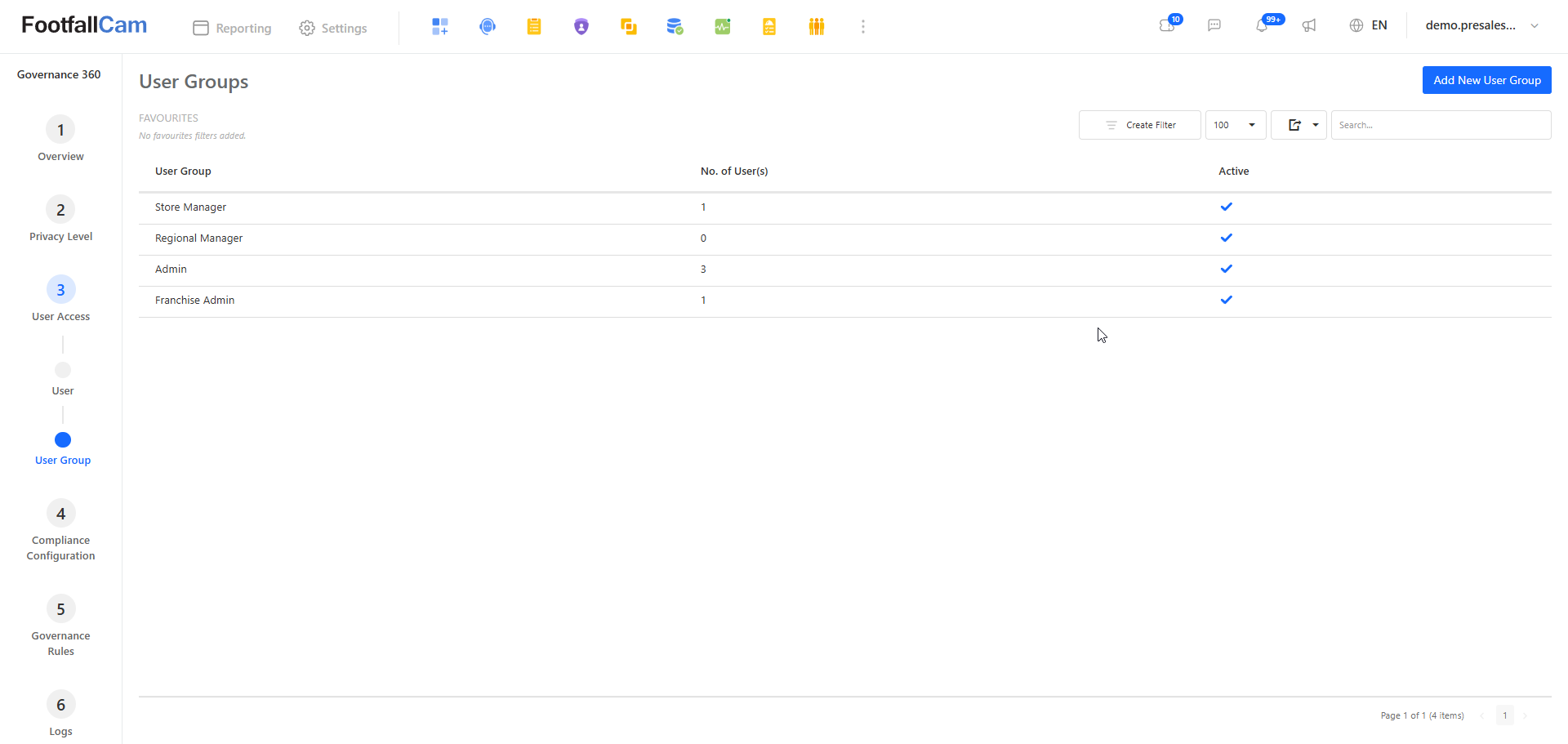Open the megaphone announcements icon
The height and width of the screenshot is (744, 1568).
click(x=1309, y=25)
